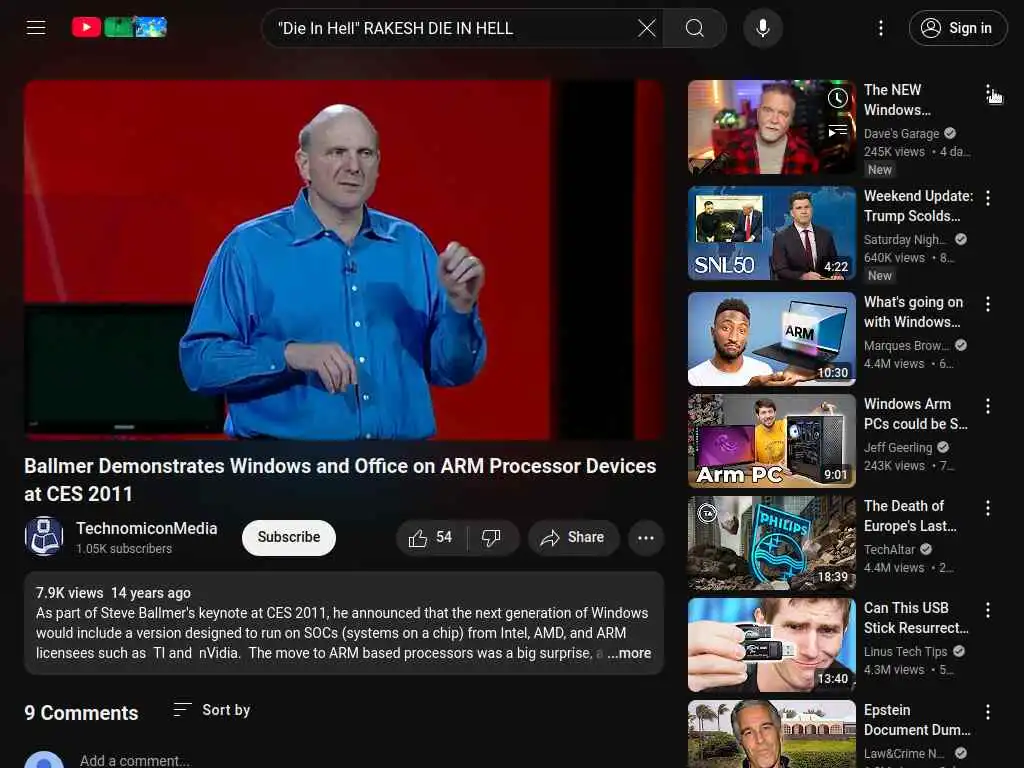1024x768 pixels.
Task: Click title What's going on with Windows
Action: [913, 312]
